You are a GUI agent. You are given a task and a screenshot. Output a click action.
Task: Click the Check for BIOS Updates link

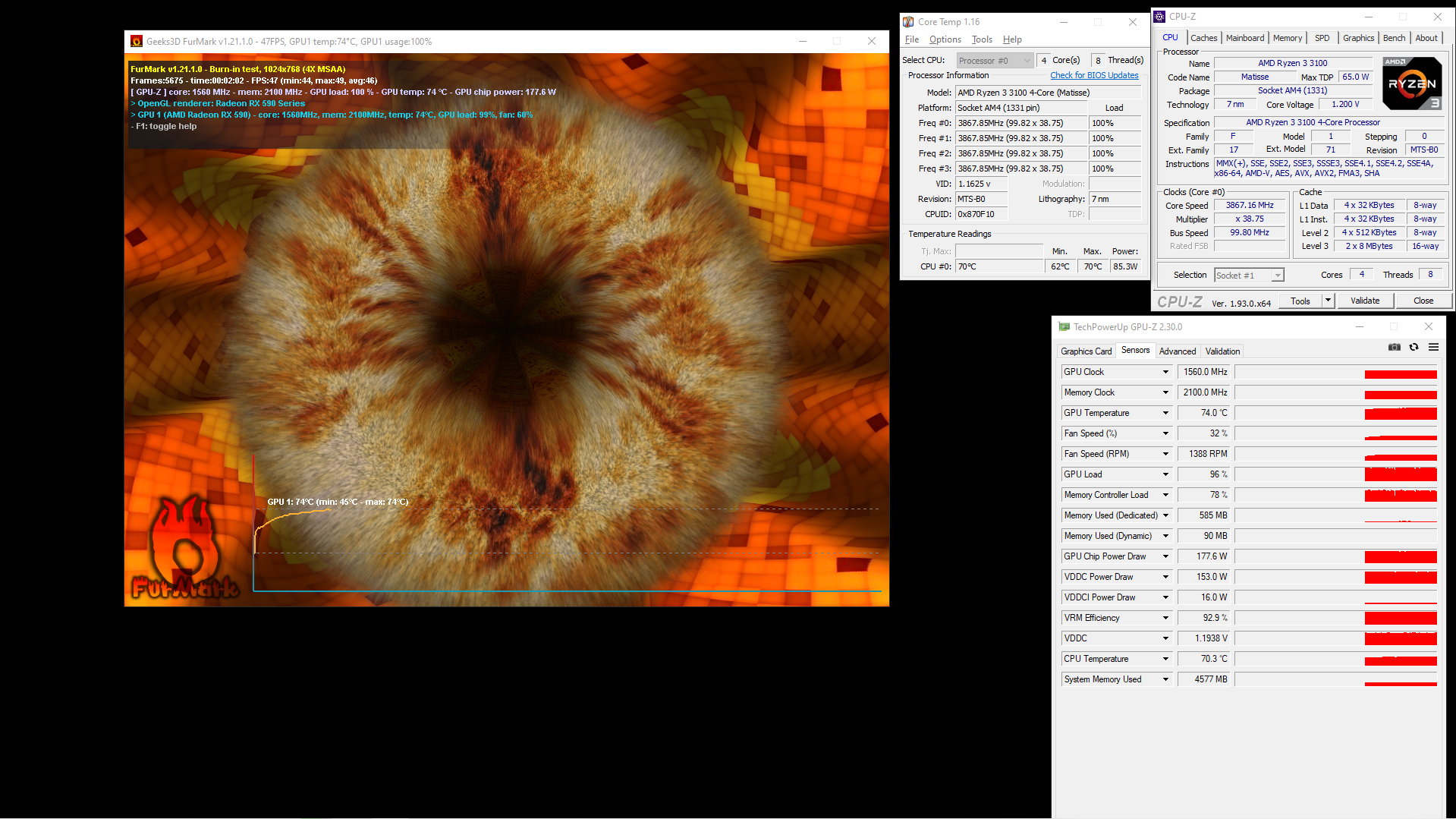(x=1094, y=75)
